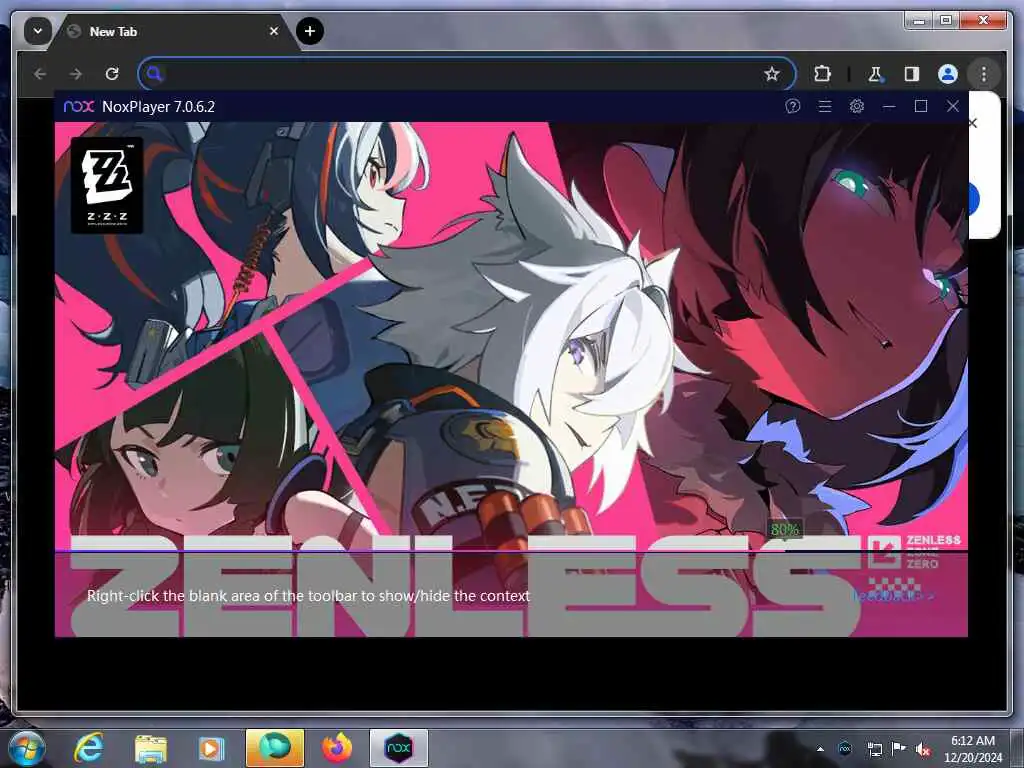
Task: Open the clock showing 6:12 AM
Action: 973,749
